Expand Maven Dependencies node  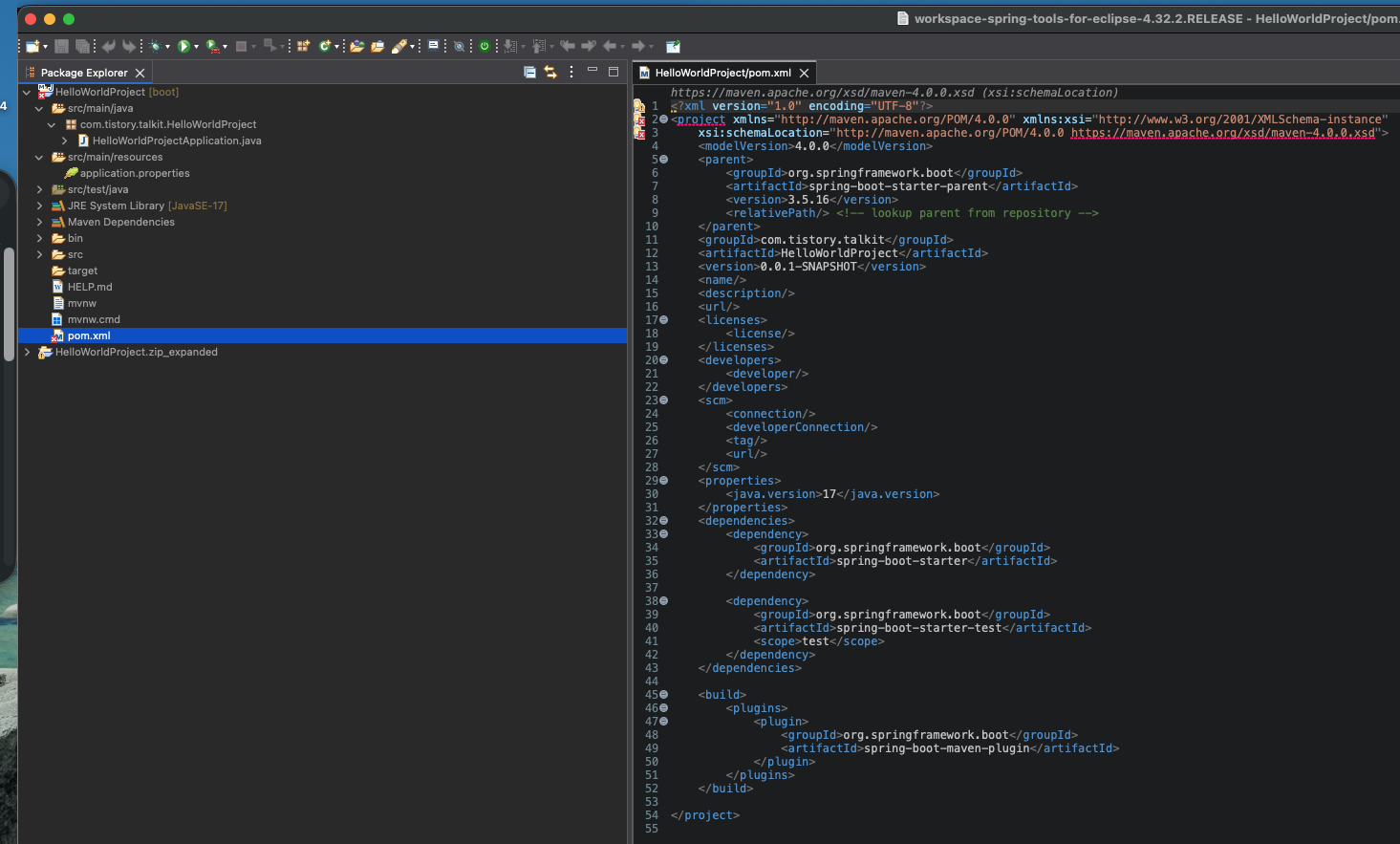(x=39, y=223)
